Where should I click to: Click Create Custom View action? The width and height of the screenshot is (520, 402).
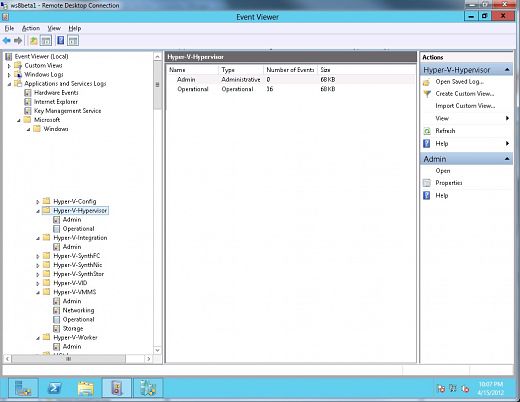(465, 94)
